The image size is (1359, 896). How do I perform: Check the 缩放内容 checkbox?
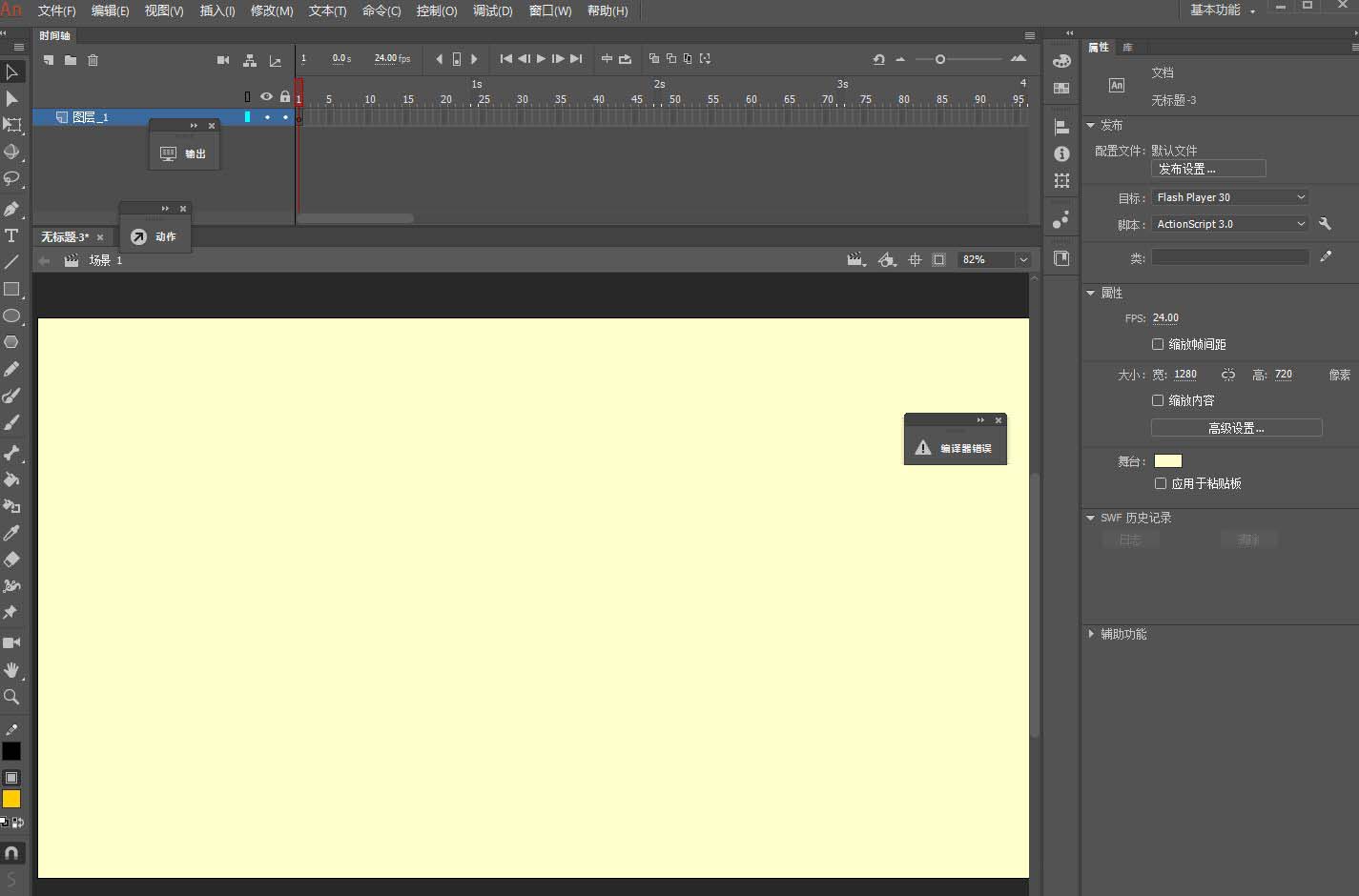[1158, 400]
